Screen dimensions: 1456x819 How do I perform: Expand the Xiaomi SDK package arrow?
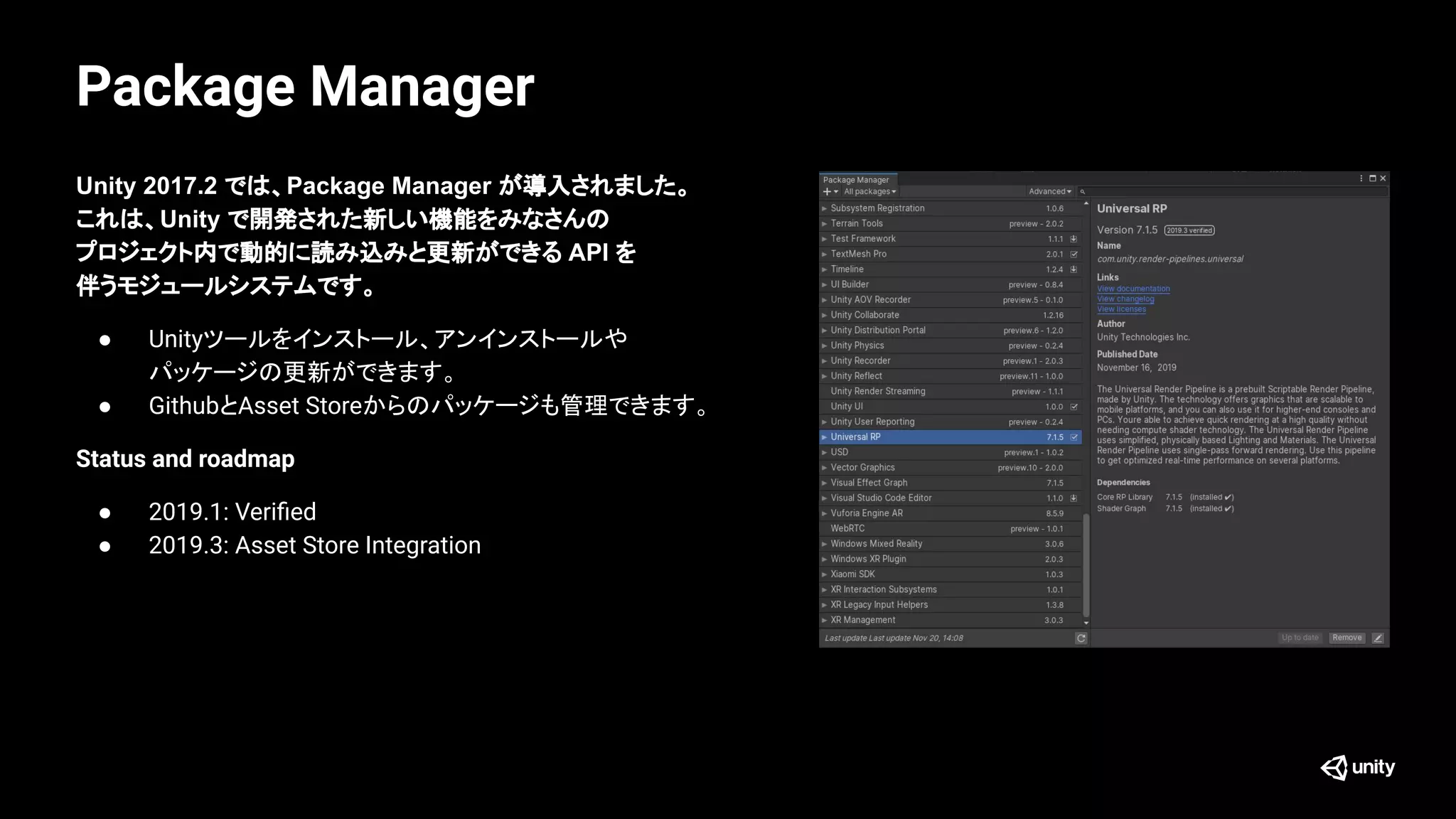pos(825,574)
